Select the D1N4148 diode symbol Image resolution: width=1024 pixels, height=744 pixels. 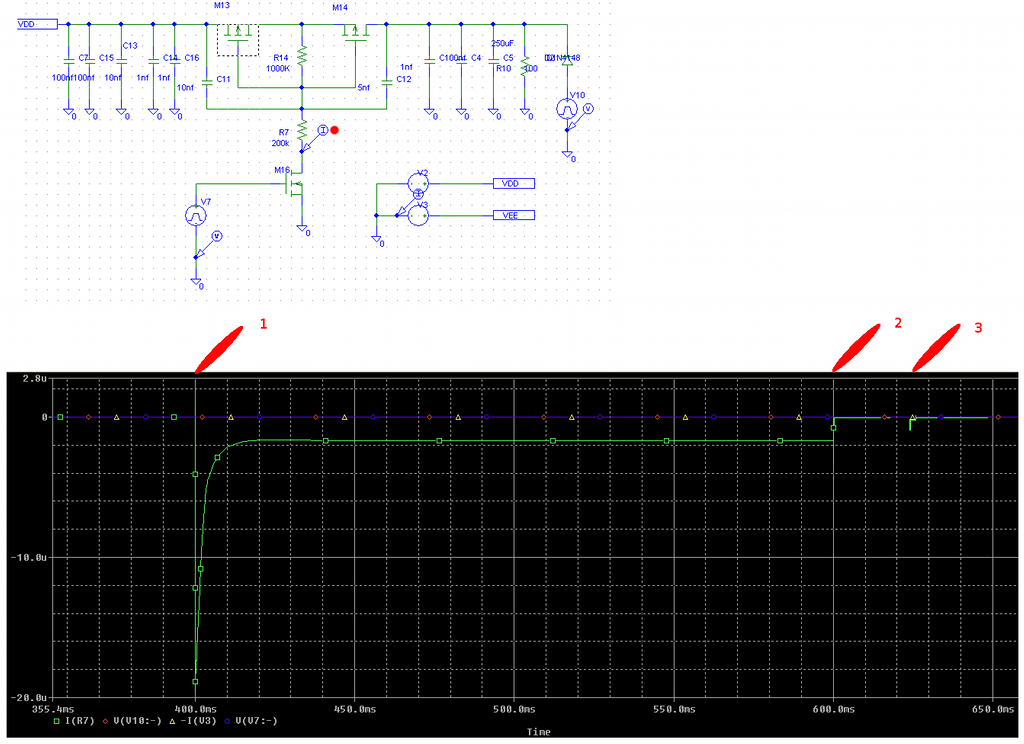pos(568,60)
